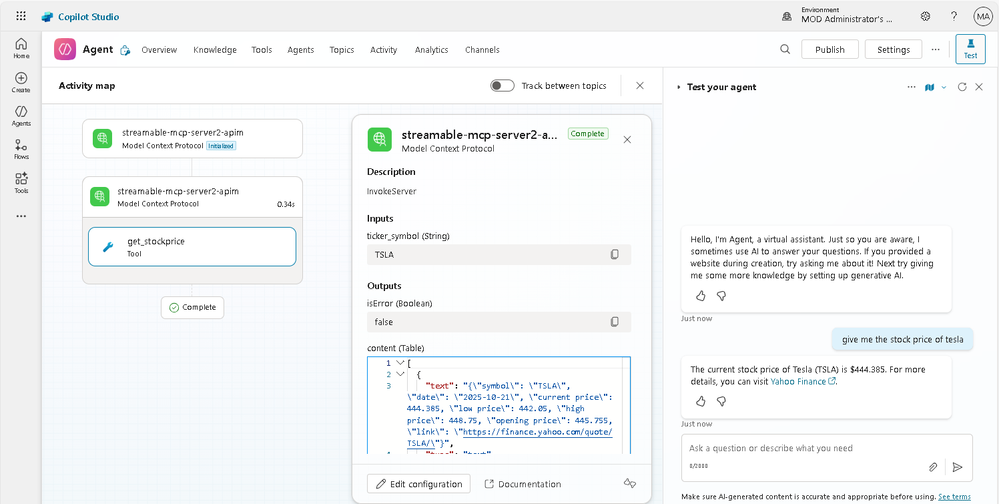Viewport: 999px width, 504px height.
Task: Open the Knowledge tab
Action: pyautogui.click(x=215, y=50)
